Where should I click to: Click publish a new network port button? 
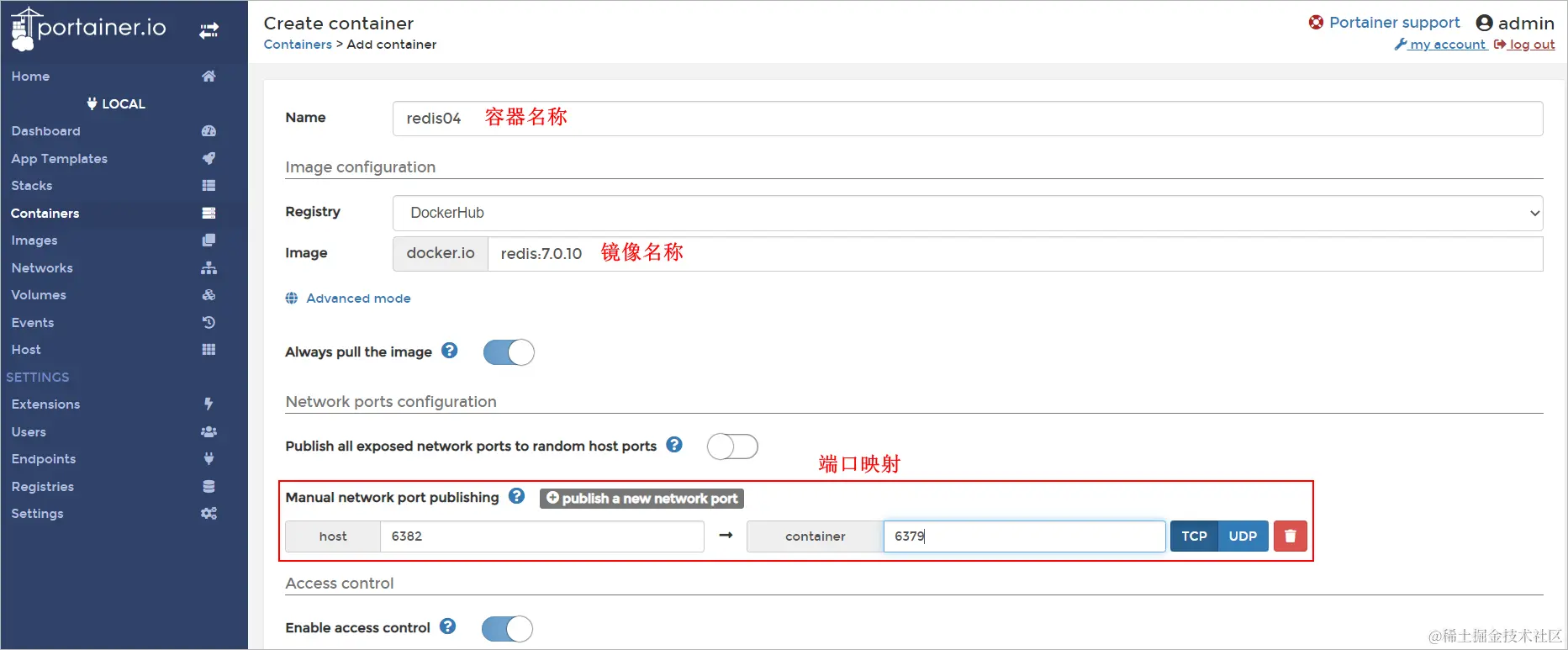641,499
